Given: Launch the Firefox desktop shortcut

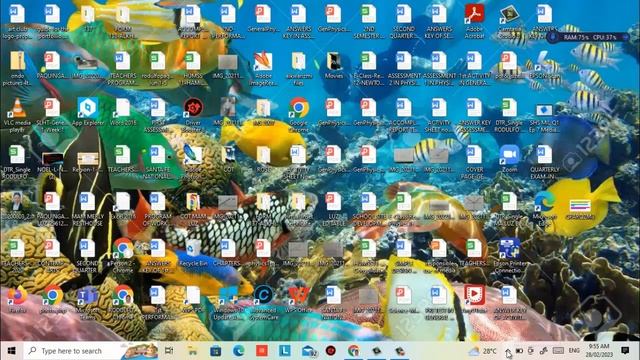Looking at the screenshot, I should click(x=17, y=299).
